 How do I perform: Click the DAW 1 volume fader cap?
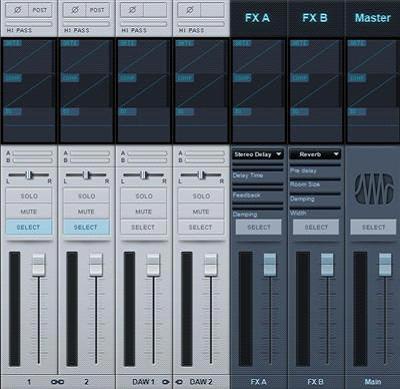(153, 265)
